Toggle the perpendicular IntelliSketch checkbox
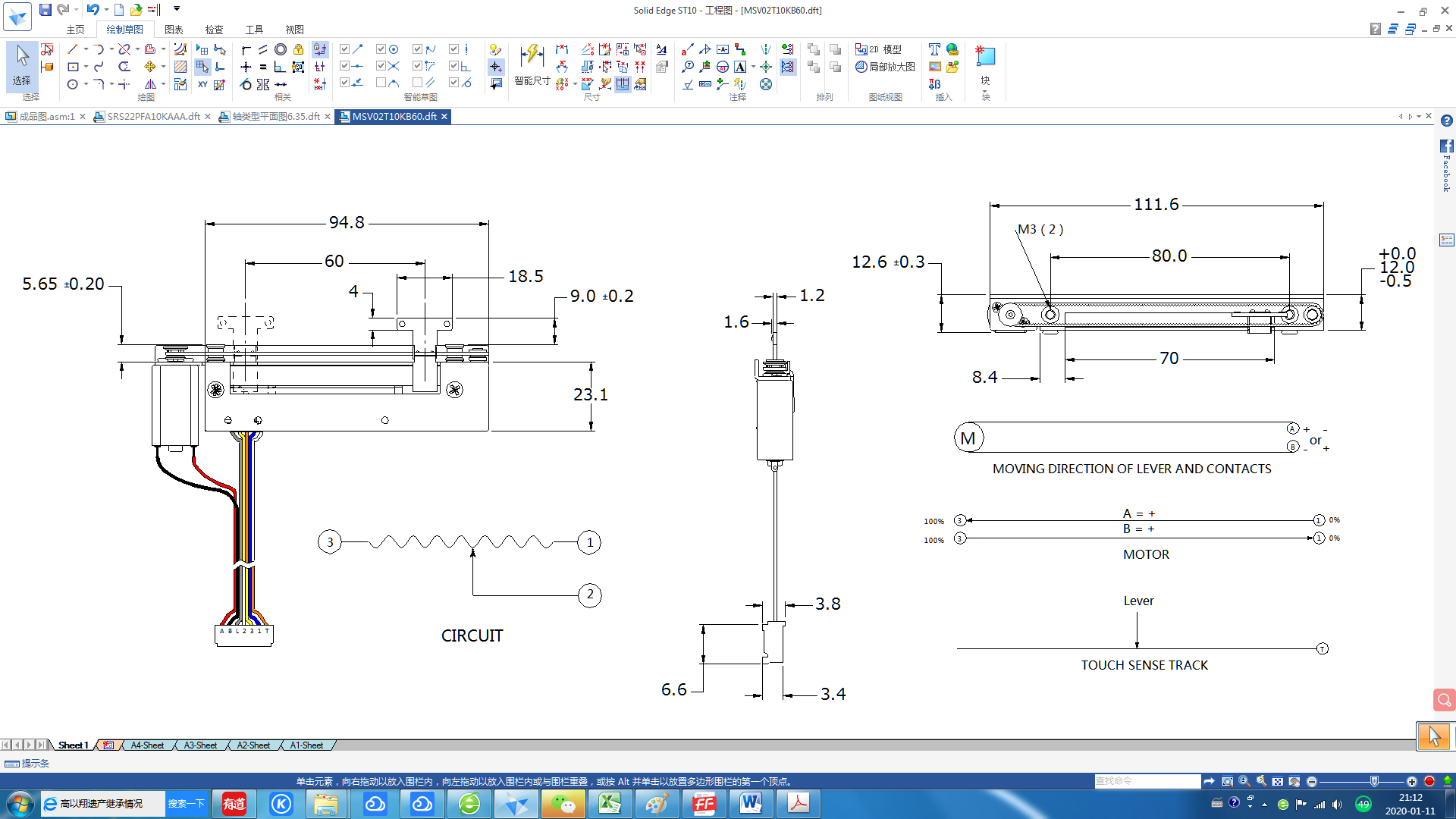This screenshot has width=1456, height=819. (x=454, y=67)
